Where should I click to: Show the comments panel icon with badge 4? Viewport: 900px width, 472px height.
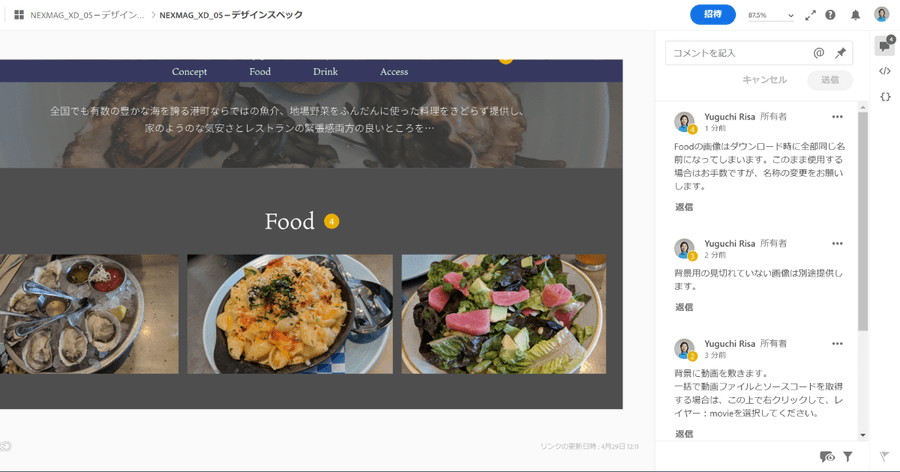(x=885, y=45)
